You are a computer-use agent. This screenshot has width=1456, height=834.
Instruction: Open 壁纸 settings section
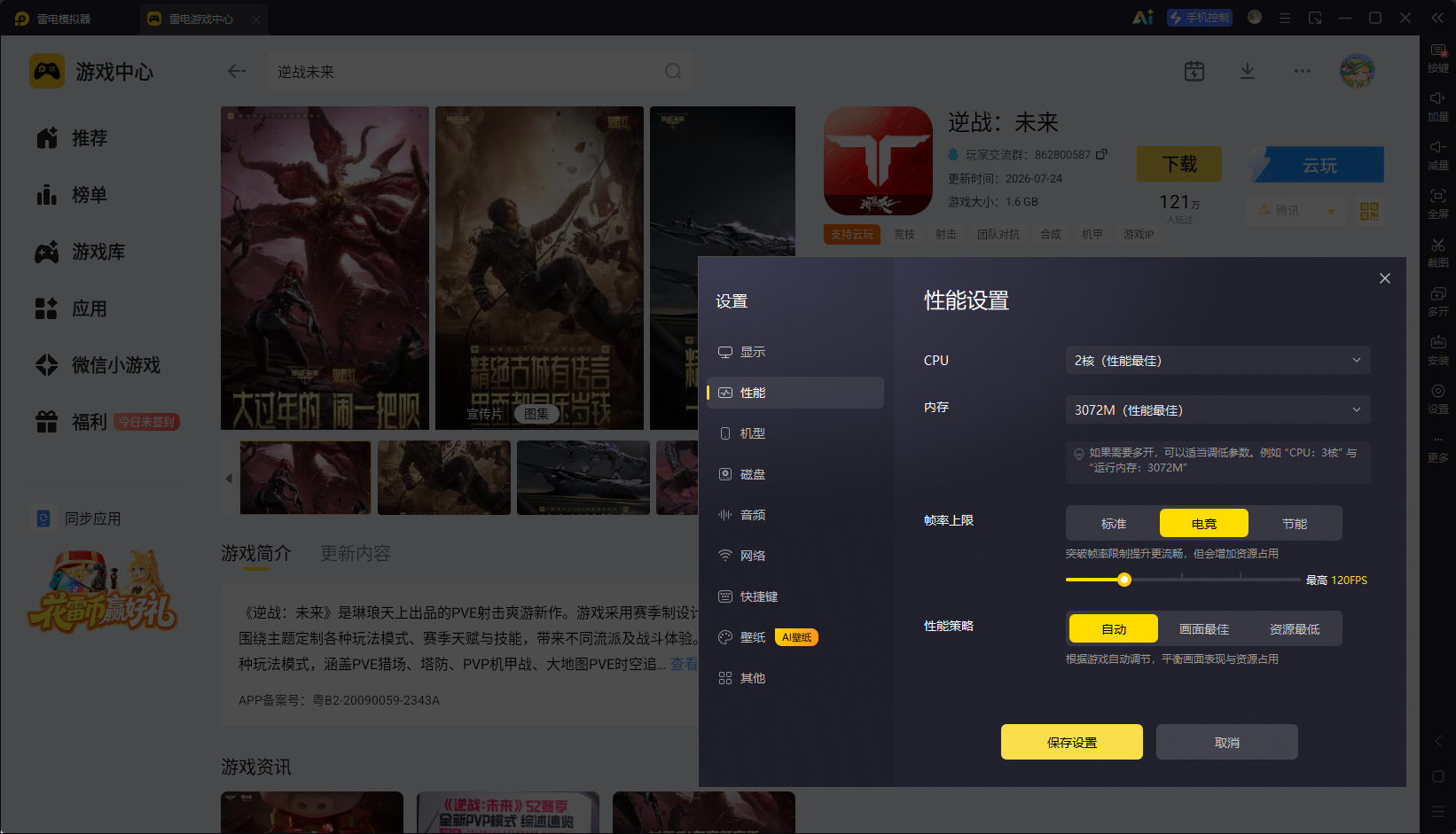(x=795, y=637)
